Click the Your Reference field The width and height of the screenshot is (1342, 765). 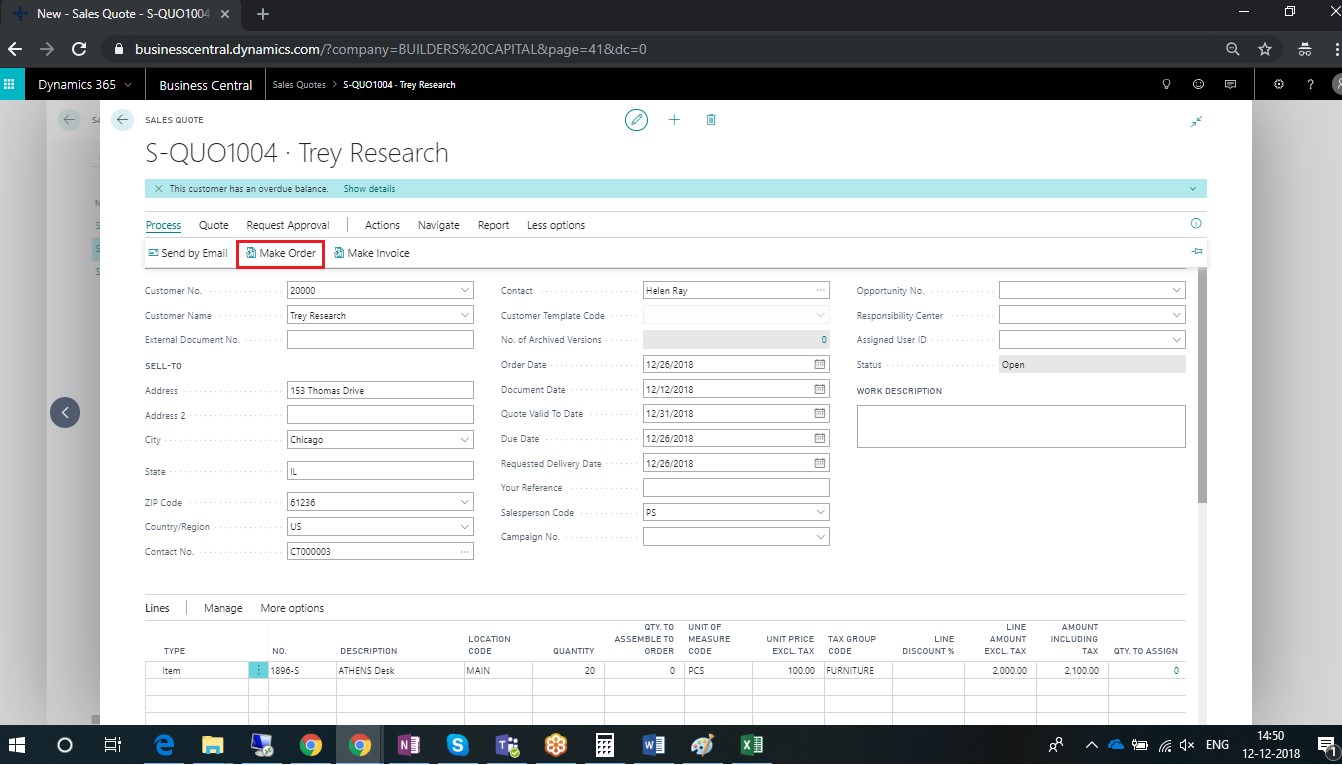736,488
